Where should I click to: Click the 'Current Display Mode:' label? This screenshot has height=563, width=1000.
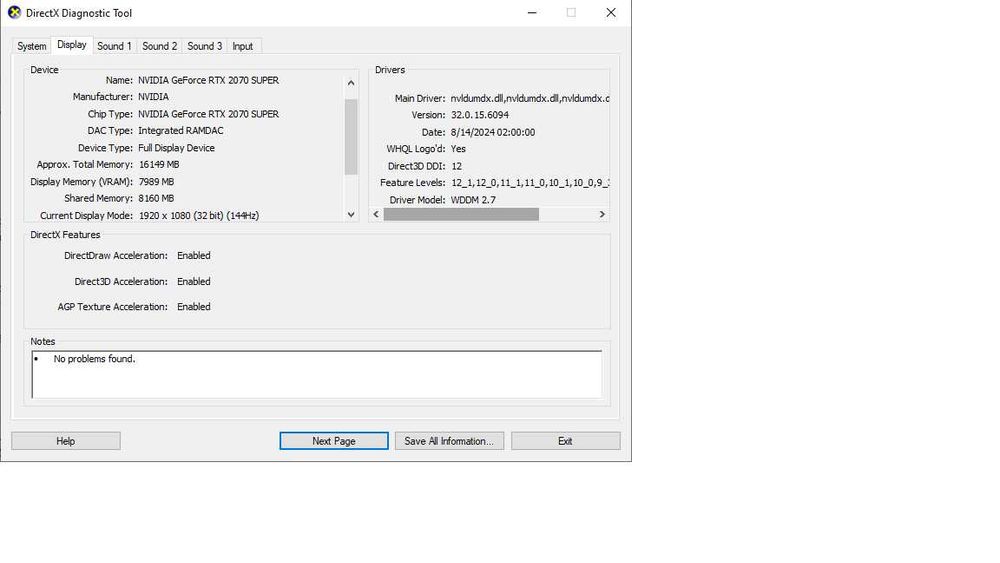click(87, 216)
